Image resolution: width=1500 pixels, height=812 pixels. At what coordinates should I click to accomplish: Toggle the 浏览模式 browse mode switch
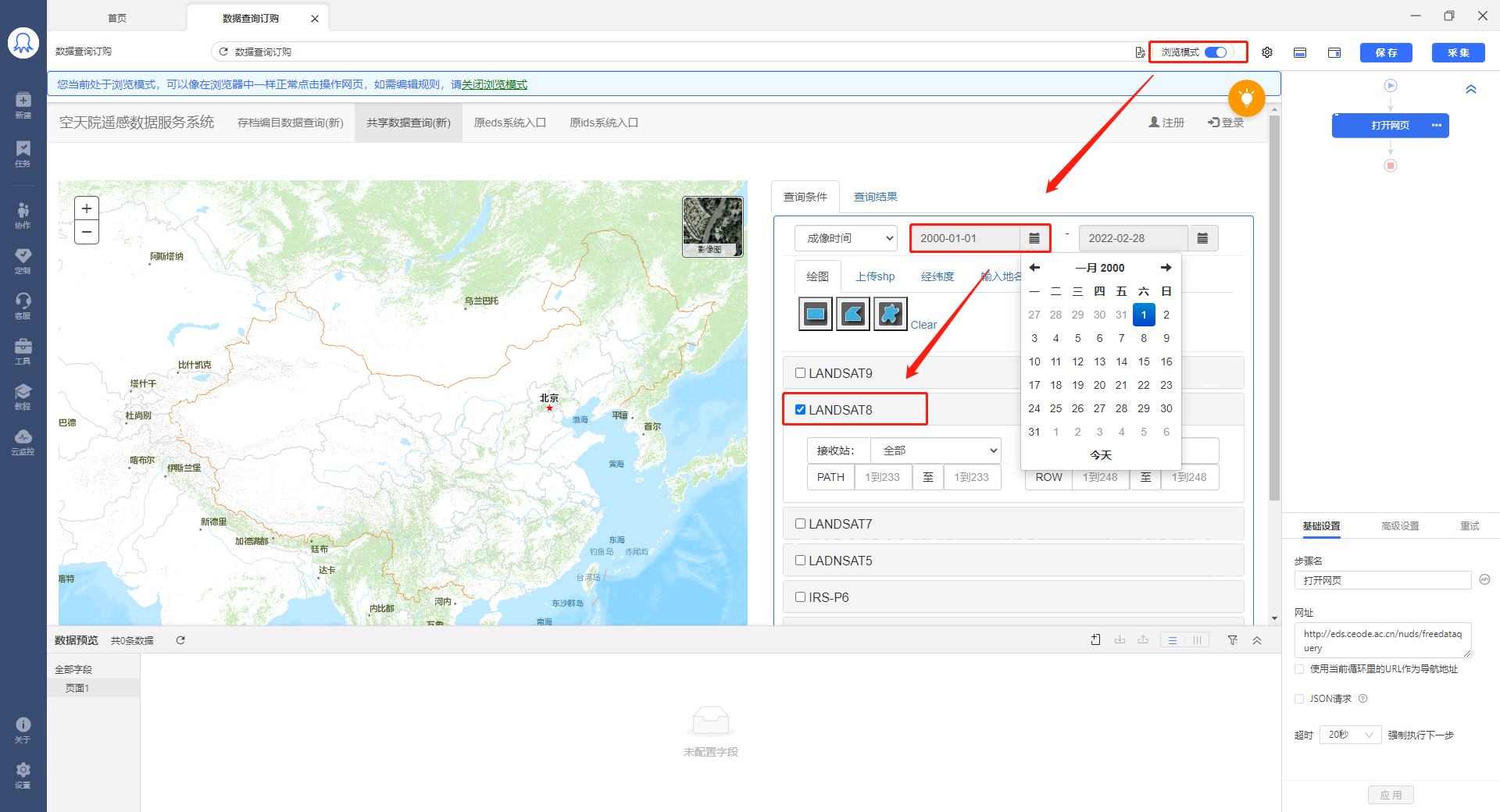(x=1215, y=52)
